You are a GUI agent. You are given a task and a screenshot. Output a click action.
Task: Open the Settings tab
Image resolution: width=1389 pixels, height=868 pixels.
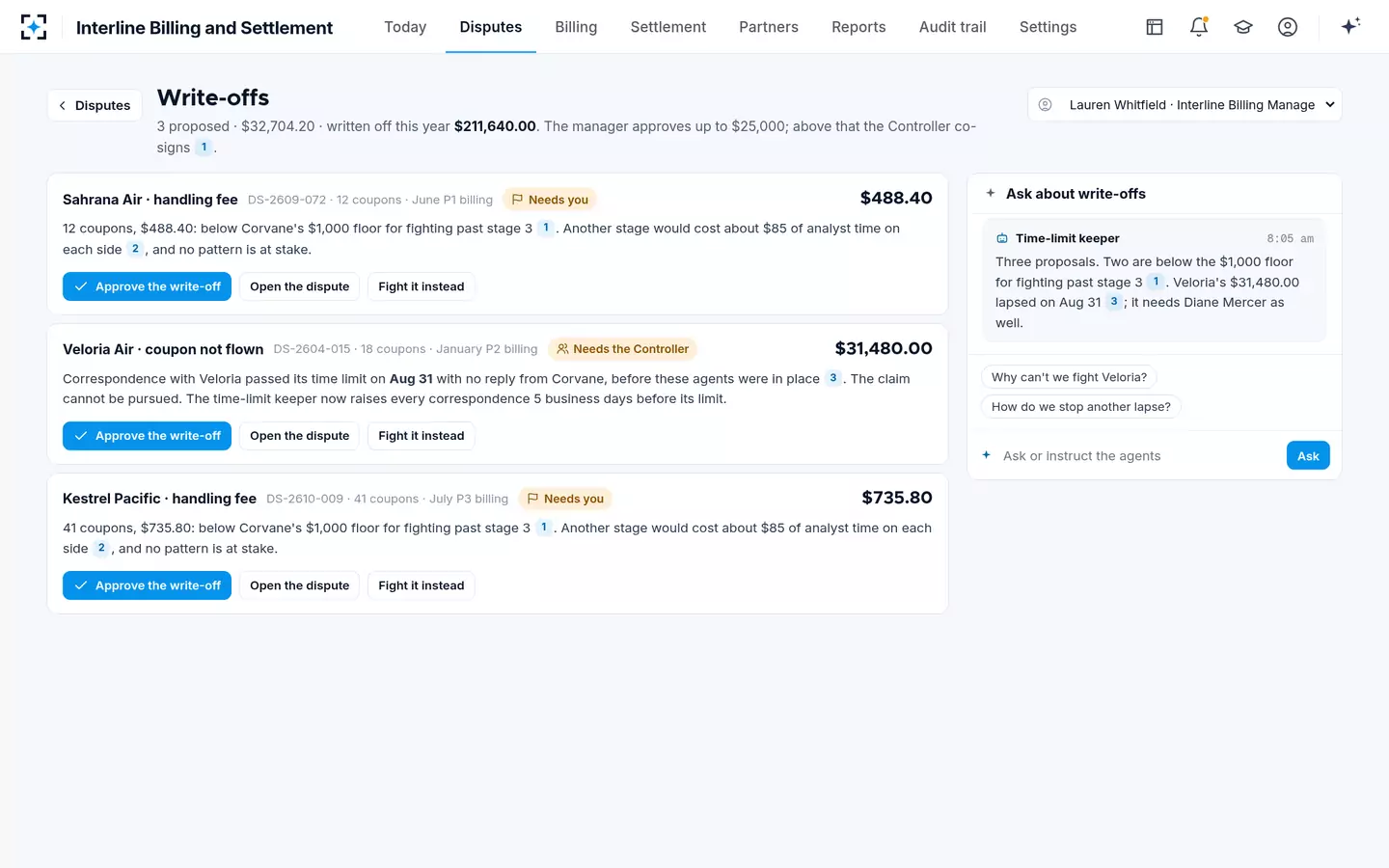pyautogui.click(x=1048, y=27)
